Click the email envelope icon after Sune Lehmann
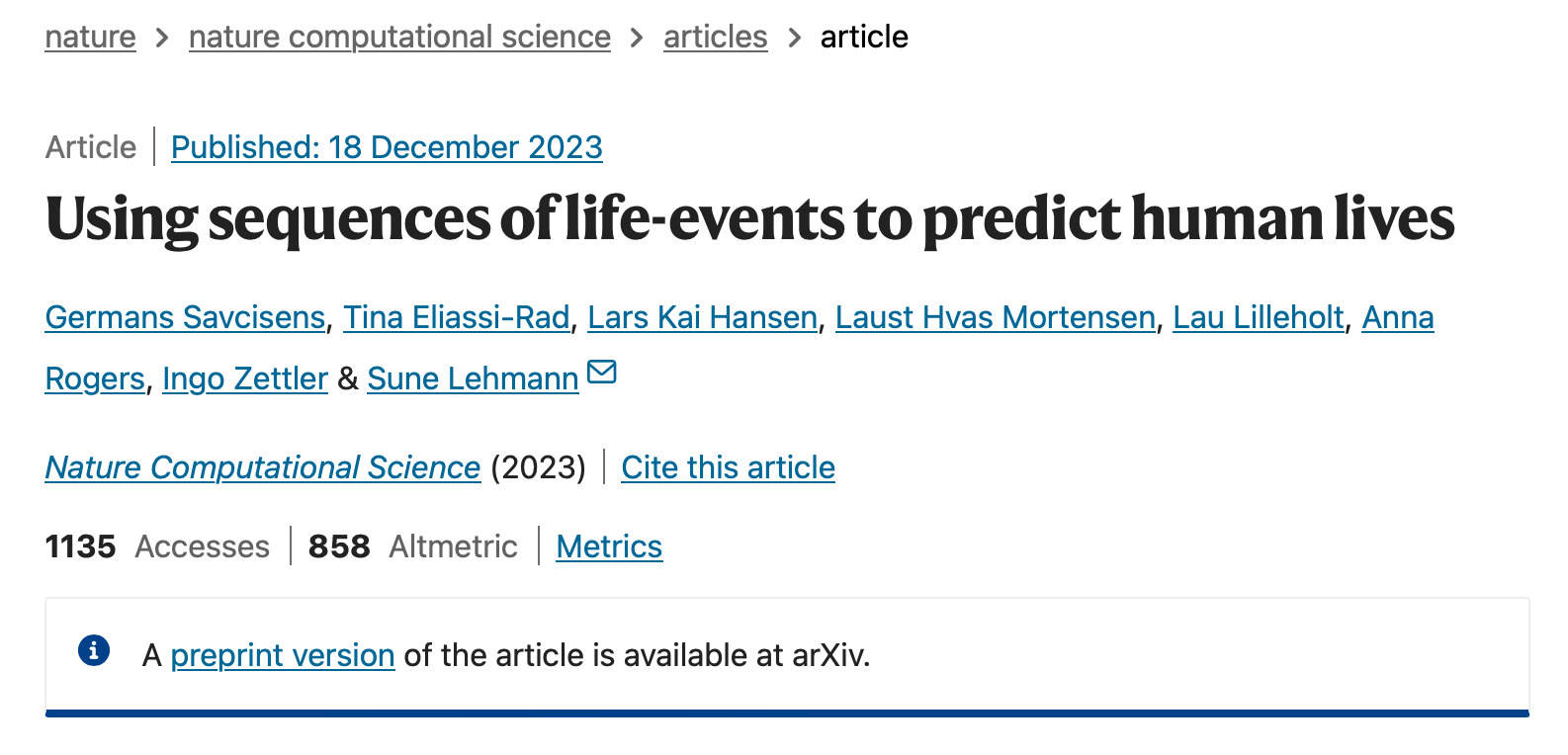 tap(601, 372)
